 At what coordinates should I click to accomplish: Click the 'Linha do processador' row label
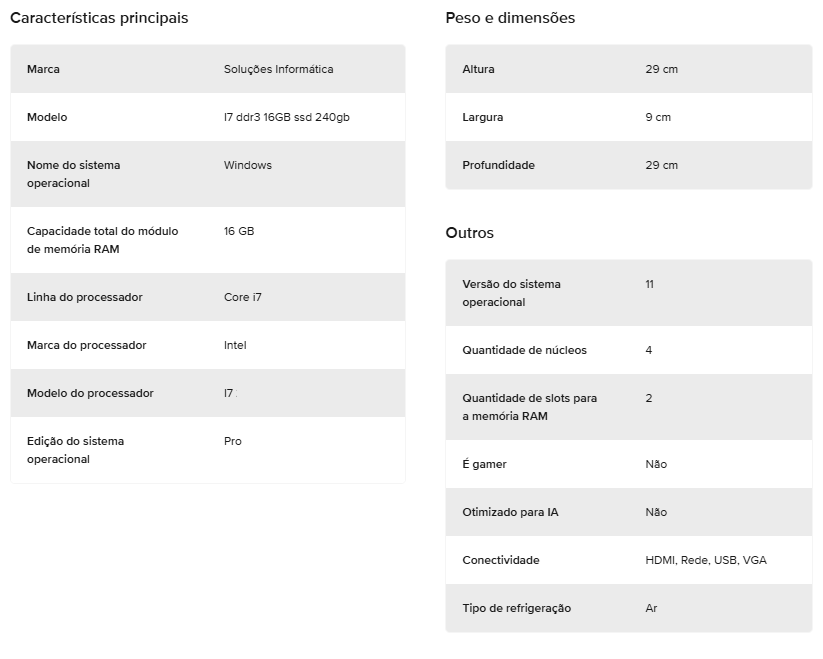point(84,297)
